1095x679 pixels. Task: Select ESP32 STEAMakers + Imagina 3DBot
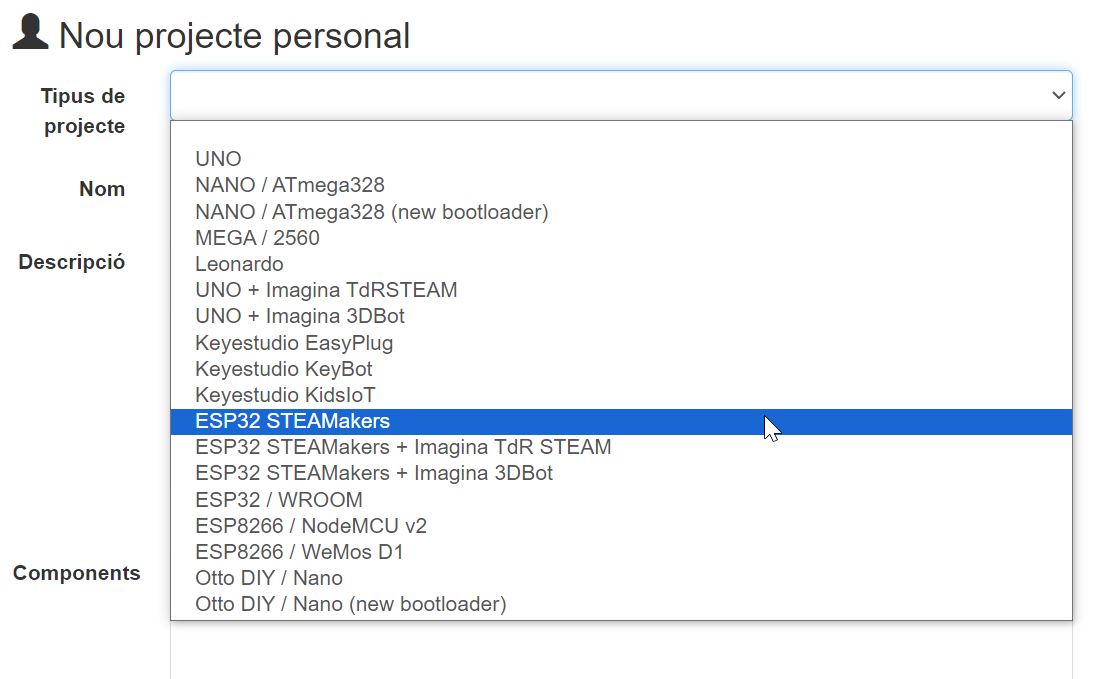point(374,473)
